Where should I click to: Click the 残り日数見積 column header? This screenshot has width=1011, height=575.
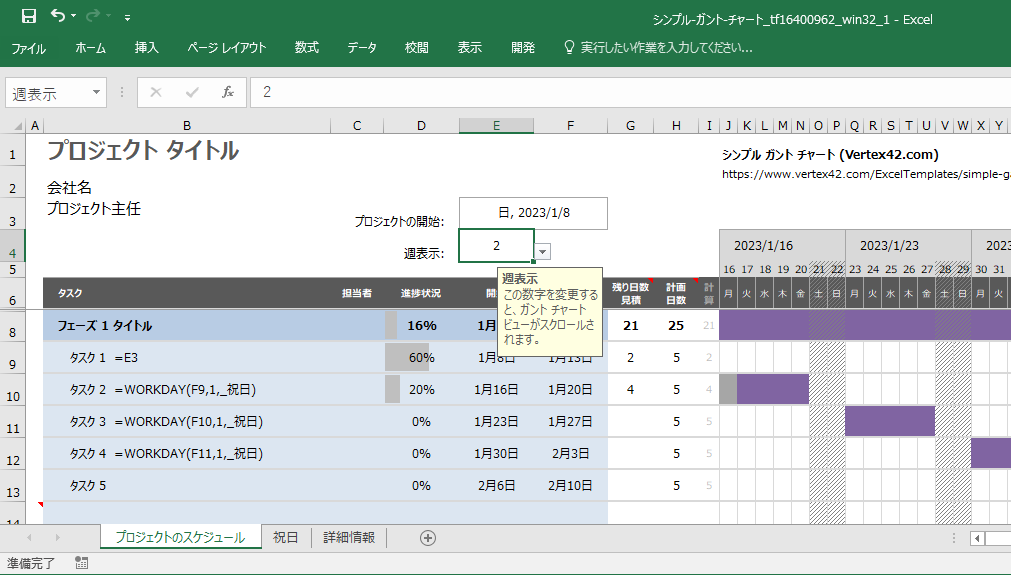[x=631, y=293]
